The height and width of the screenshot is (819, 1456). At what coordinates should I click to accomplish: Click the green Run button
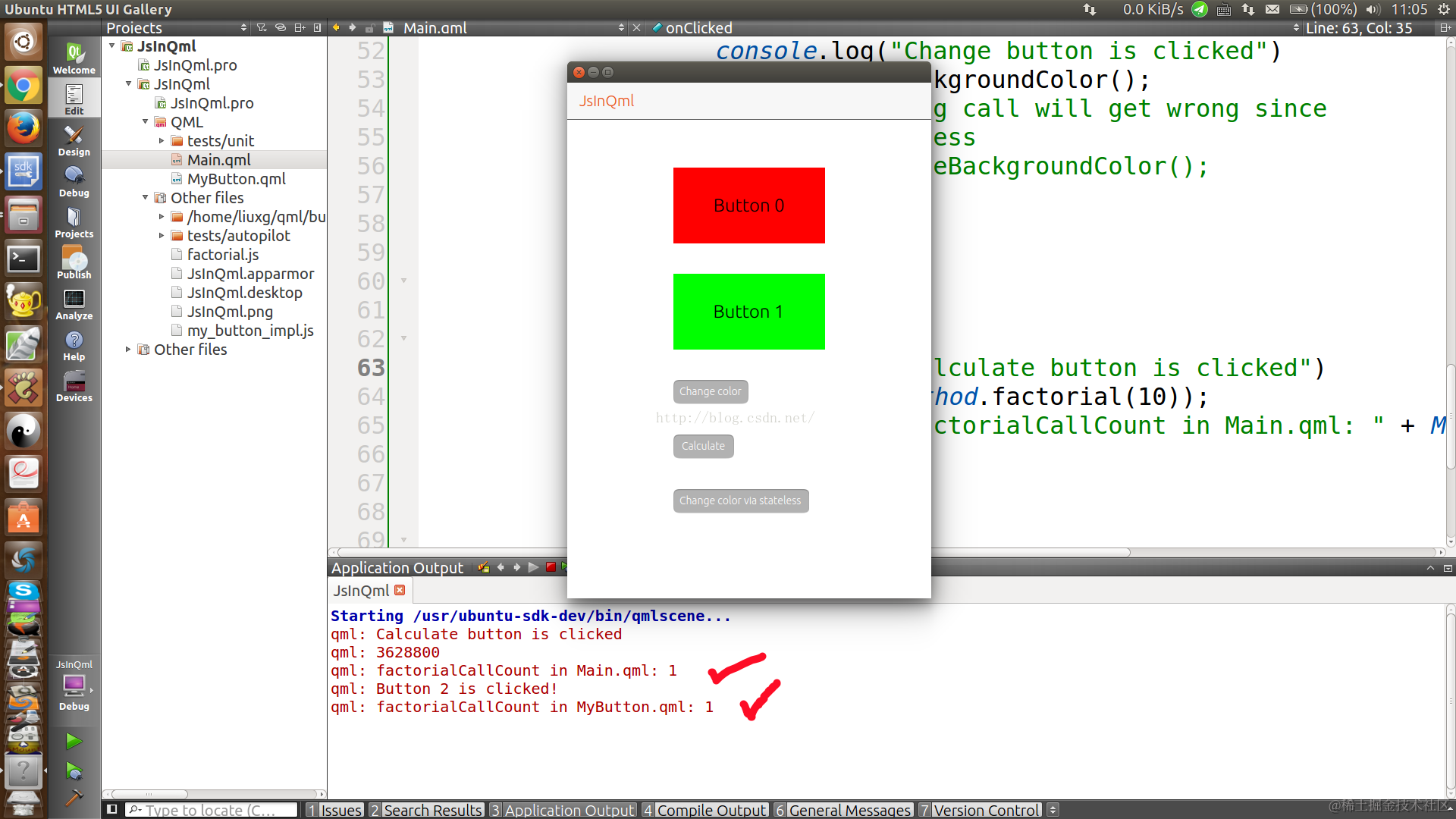click(x=74, y=741)
